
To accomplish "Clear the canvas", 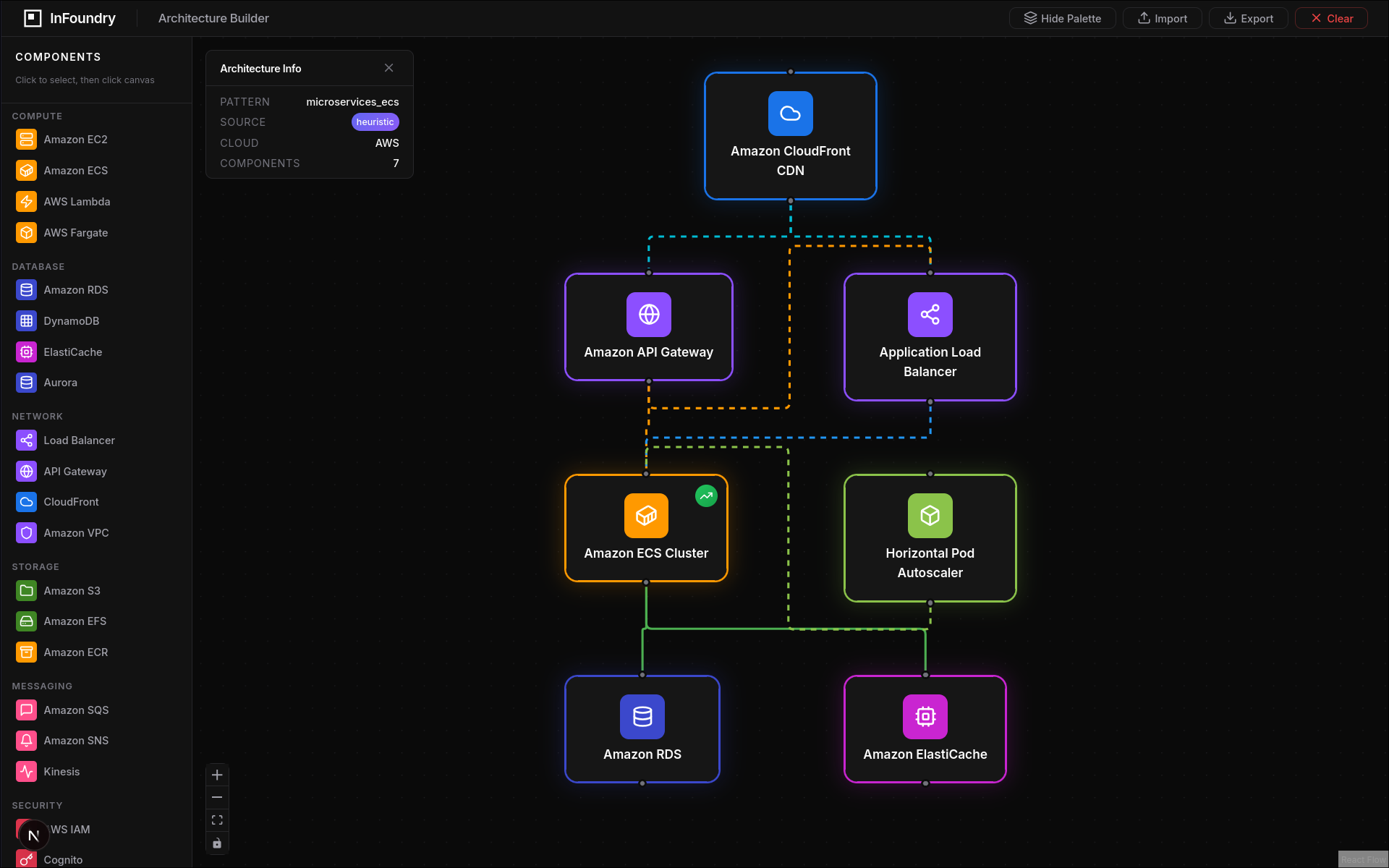I will [x=1331, y=18].
